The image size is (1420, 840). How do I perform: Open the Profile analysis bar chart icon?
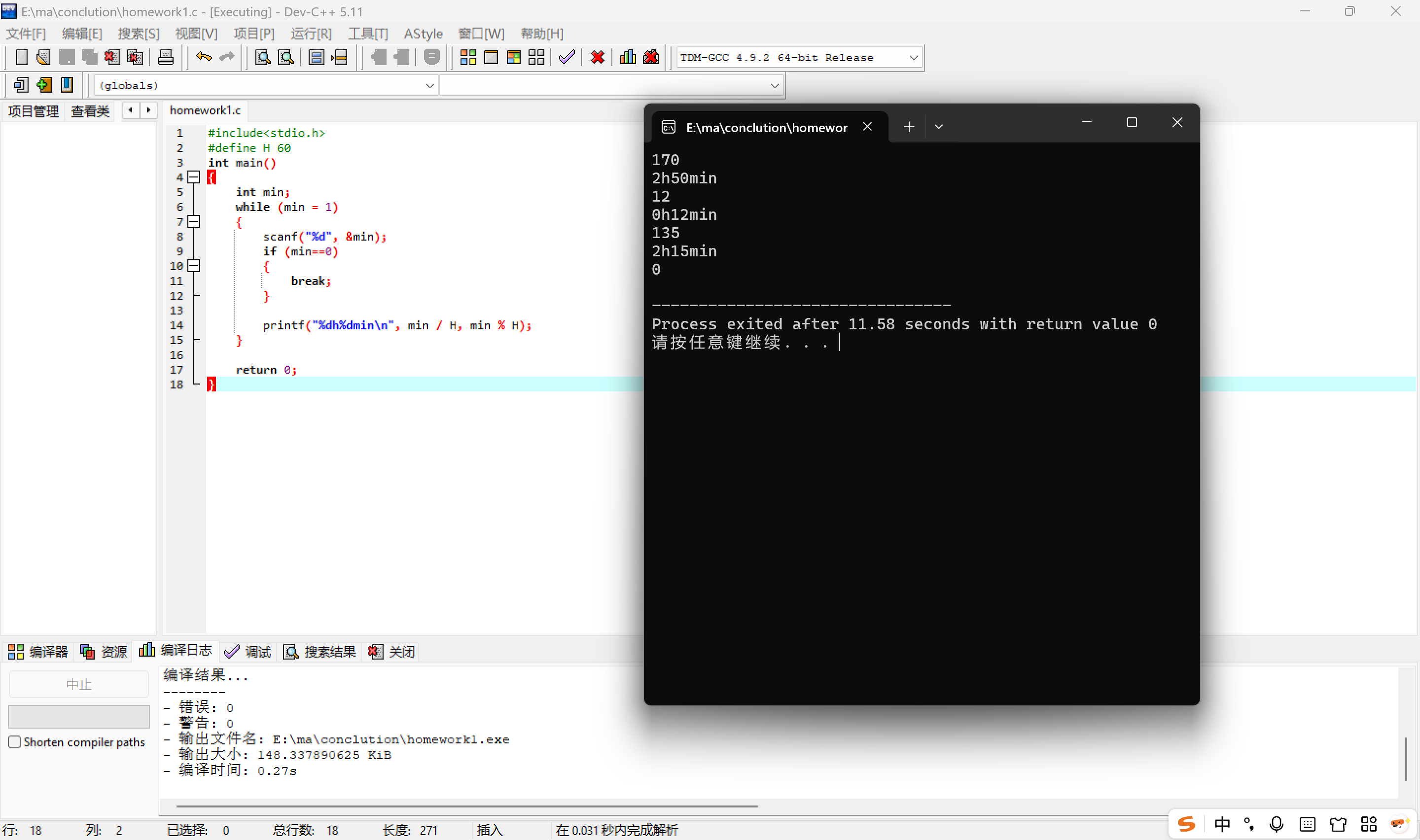[628, 57]
